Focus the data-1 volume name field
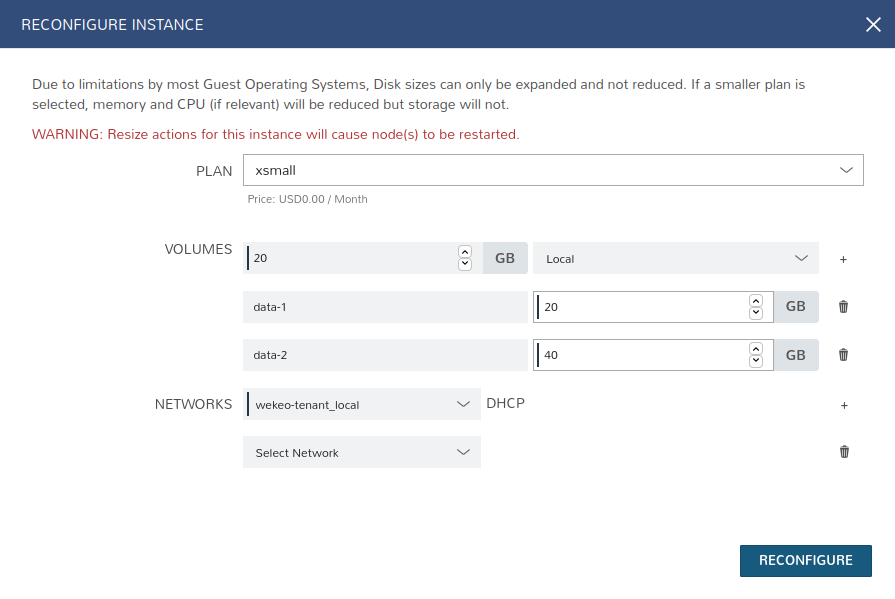The image size is (895, 599). [385, 307]
